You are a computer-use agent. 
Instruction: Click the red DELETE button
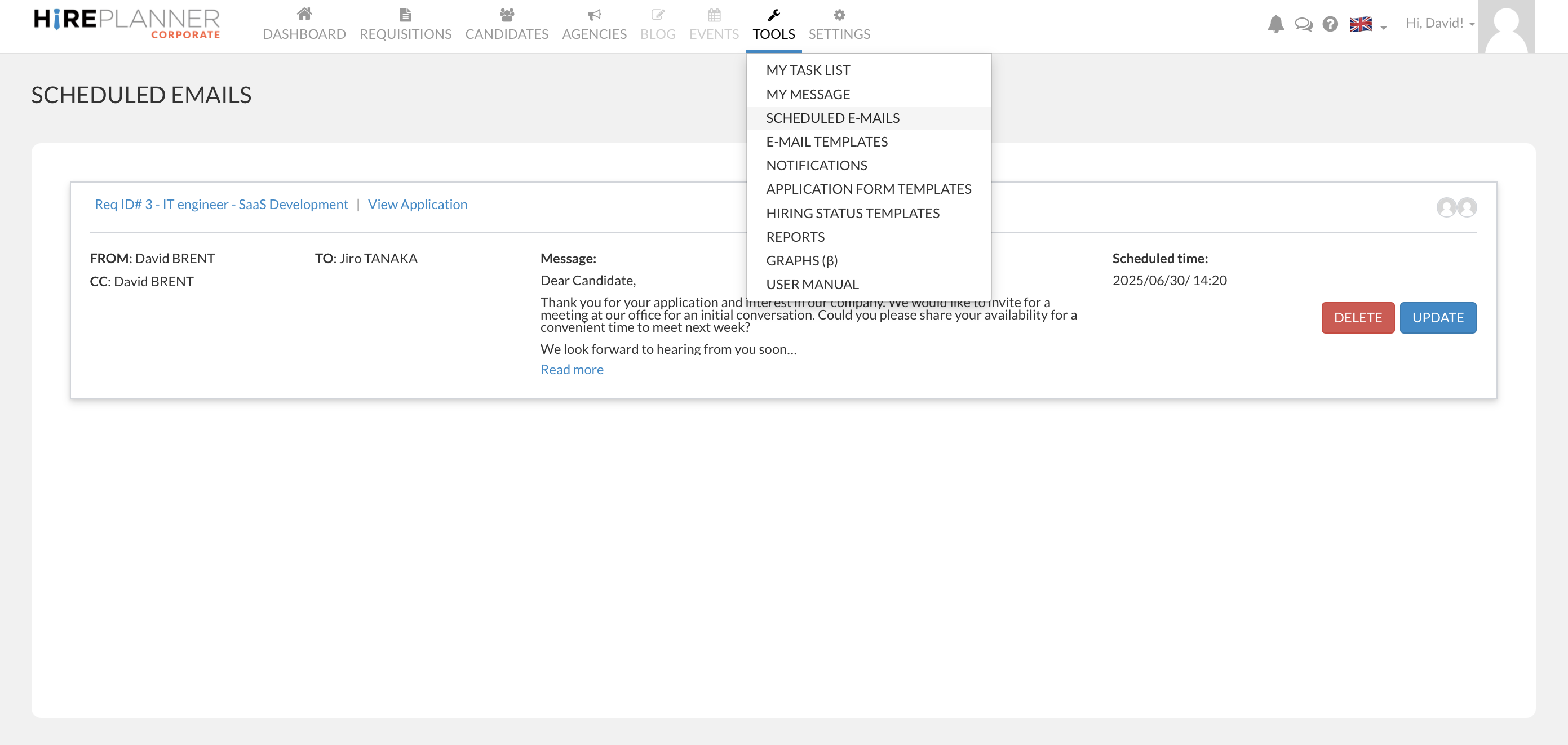(x=1358, y=317)
